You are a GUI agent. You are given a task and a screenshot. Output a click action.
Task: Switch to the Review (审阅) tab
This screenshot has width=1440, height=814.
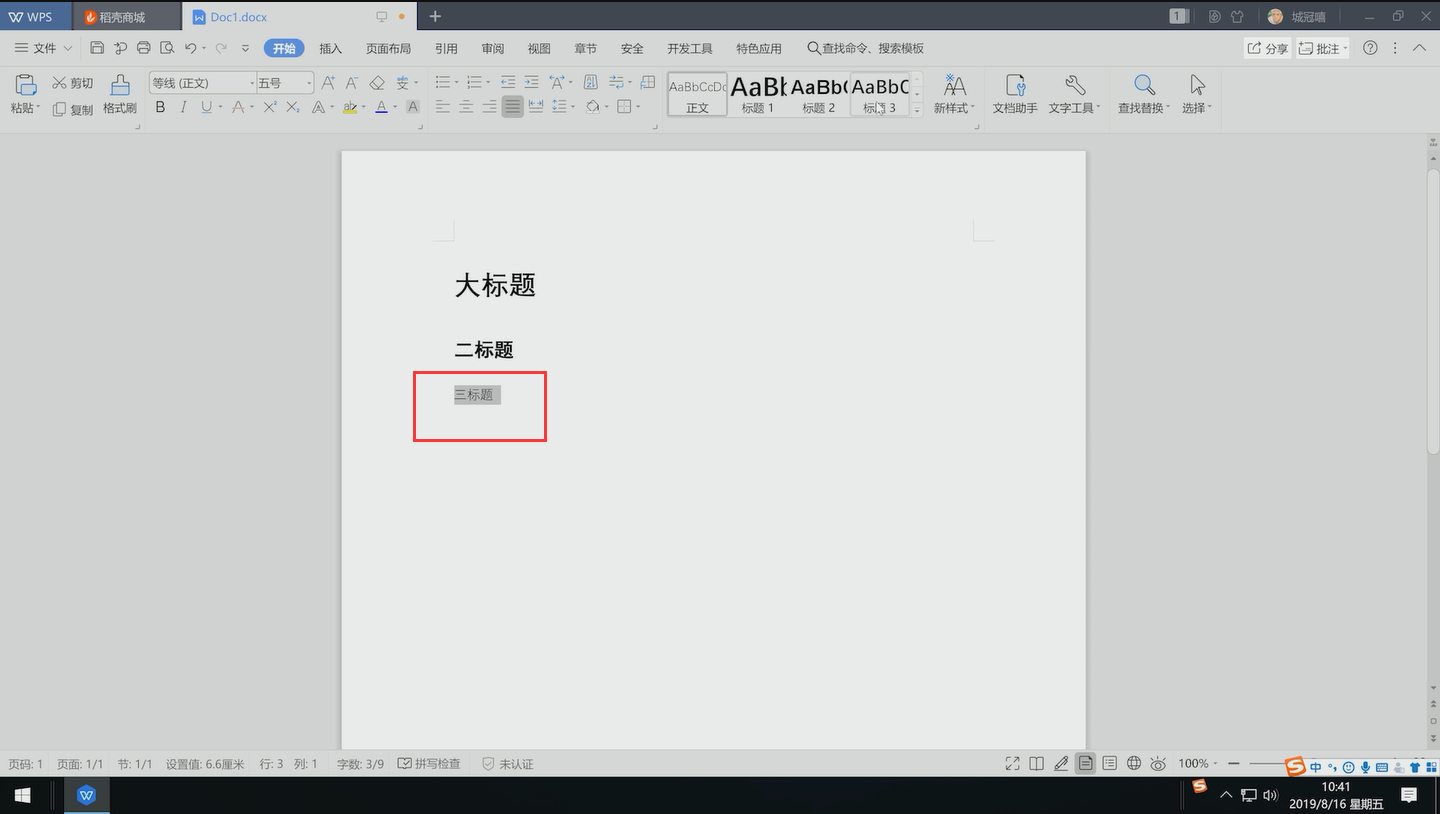pos(492,48)
